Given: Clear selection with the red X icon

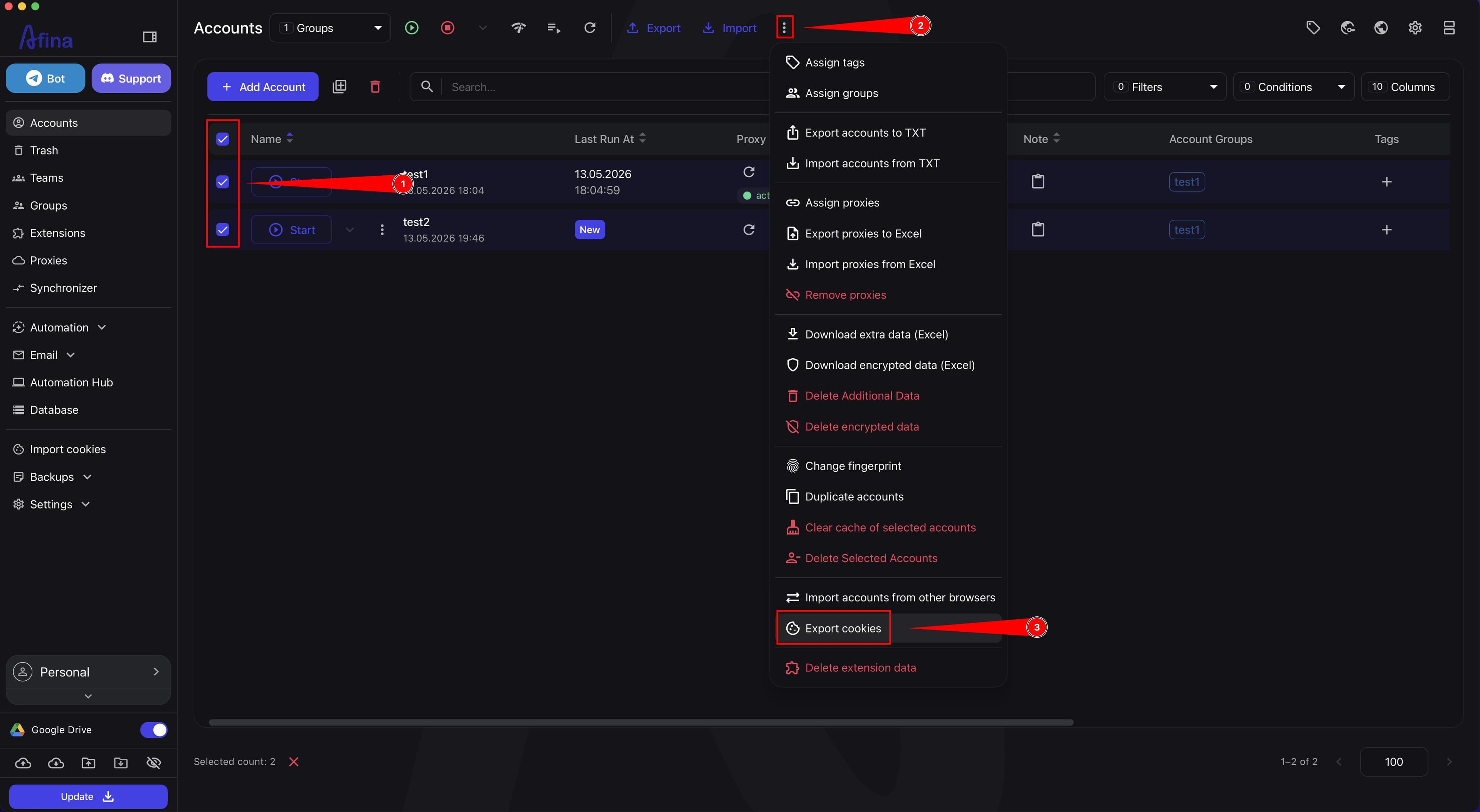Looking at the screenshot, I should point(294,762).
